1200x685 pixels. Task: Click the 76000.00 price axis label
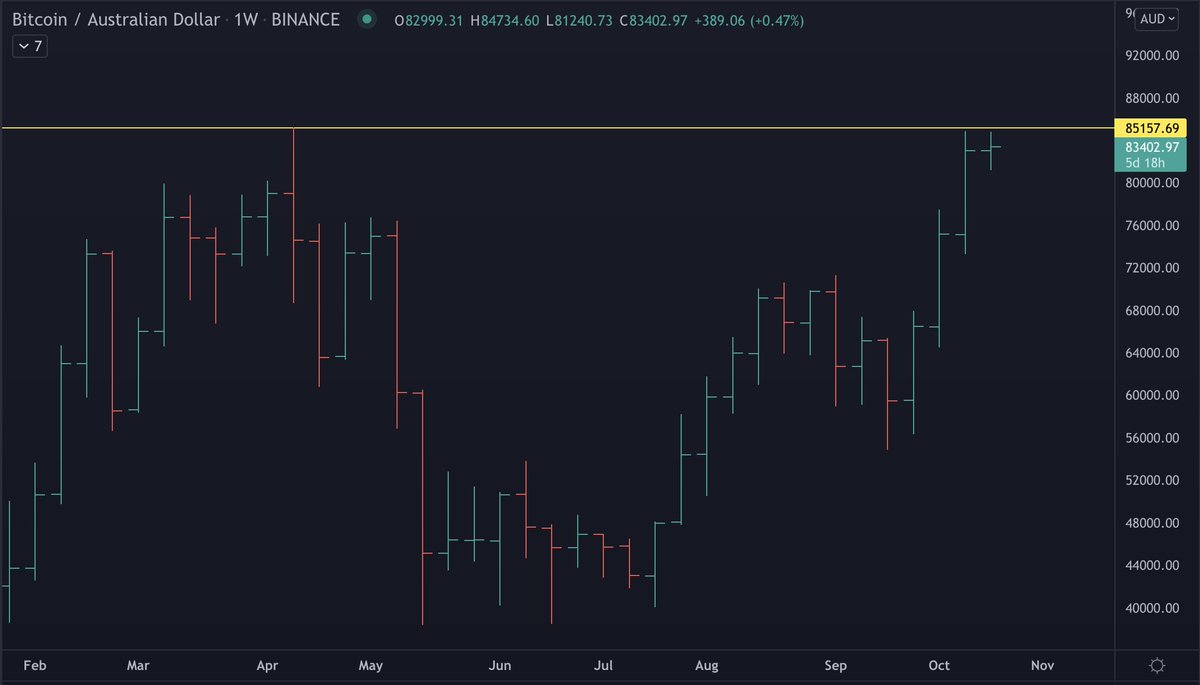1153,226
